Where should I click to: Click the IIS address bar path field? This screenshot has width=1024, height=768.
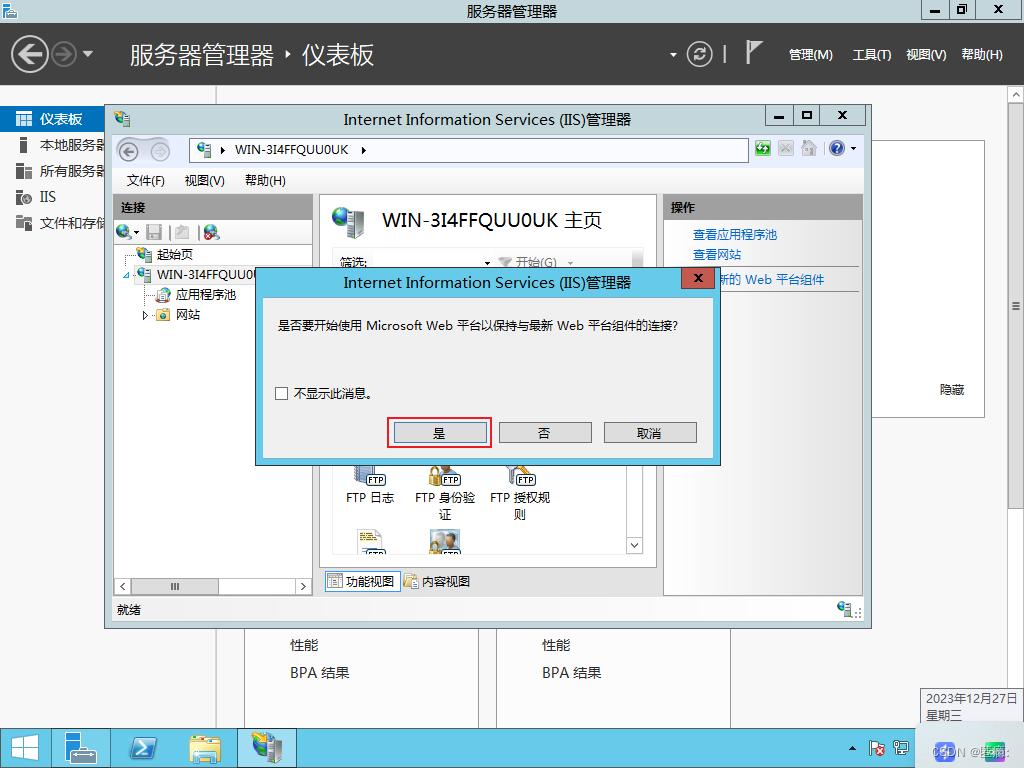468,150
